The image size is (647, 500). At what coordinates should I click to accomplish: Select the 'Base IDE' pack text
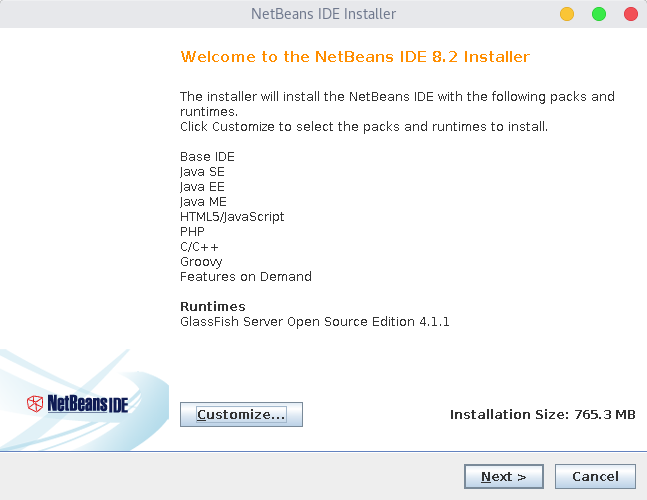207,157
